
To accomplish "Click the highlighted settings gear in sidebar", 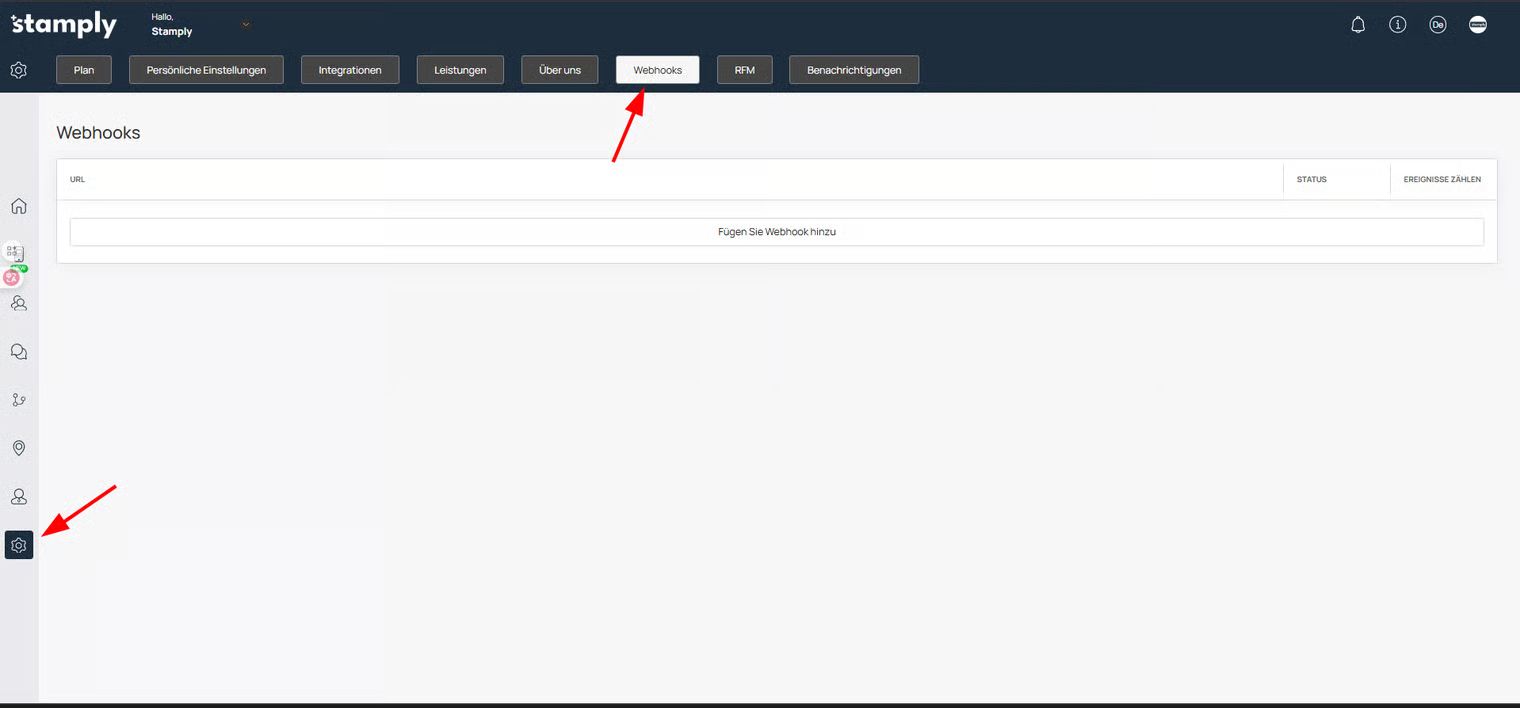I will click(19, 545).
